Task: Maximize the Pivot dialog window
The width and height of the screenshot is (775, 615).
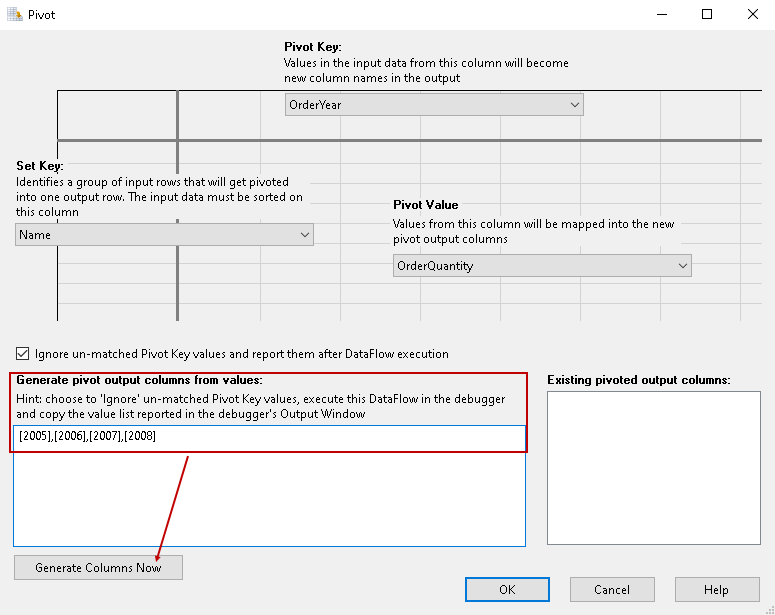Action: tap(707, 14)
